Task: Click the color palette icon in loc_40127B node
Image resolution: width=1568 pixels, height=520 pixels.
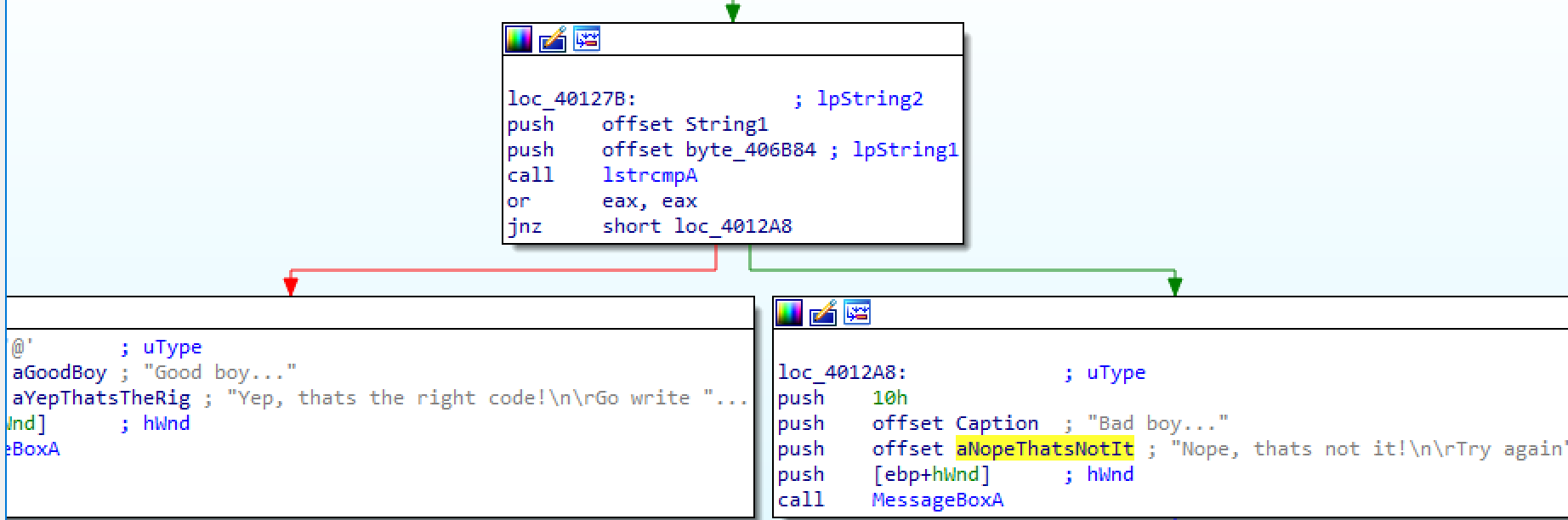Action: [x=518, y=39]
